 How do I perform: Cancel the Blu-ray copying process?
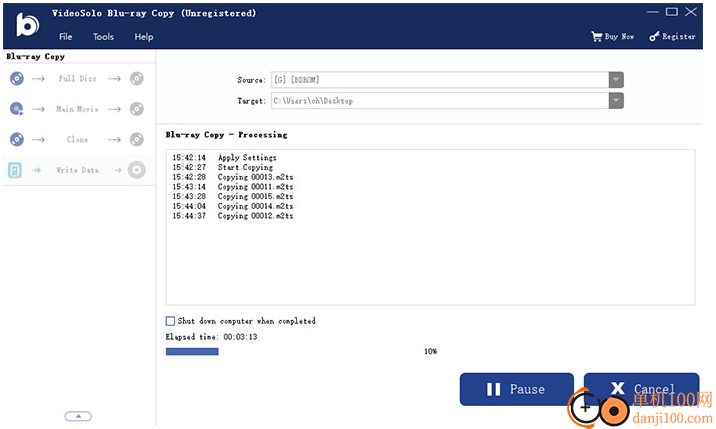point(641,389)
